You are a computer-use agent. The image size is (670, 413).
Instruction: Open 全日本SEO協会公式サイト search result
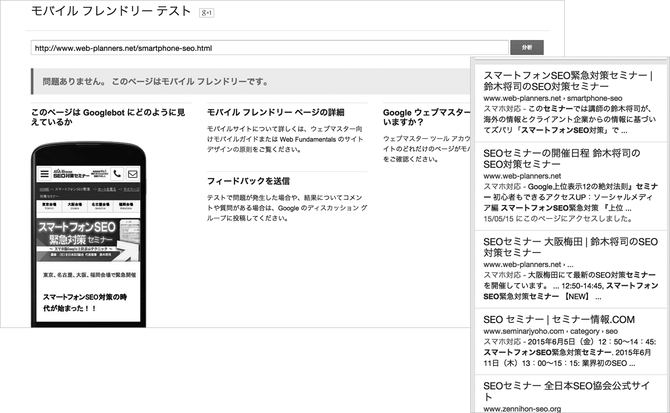(x=567, y=385)
